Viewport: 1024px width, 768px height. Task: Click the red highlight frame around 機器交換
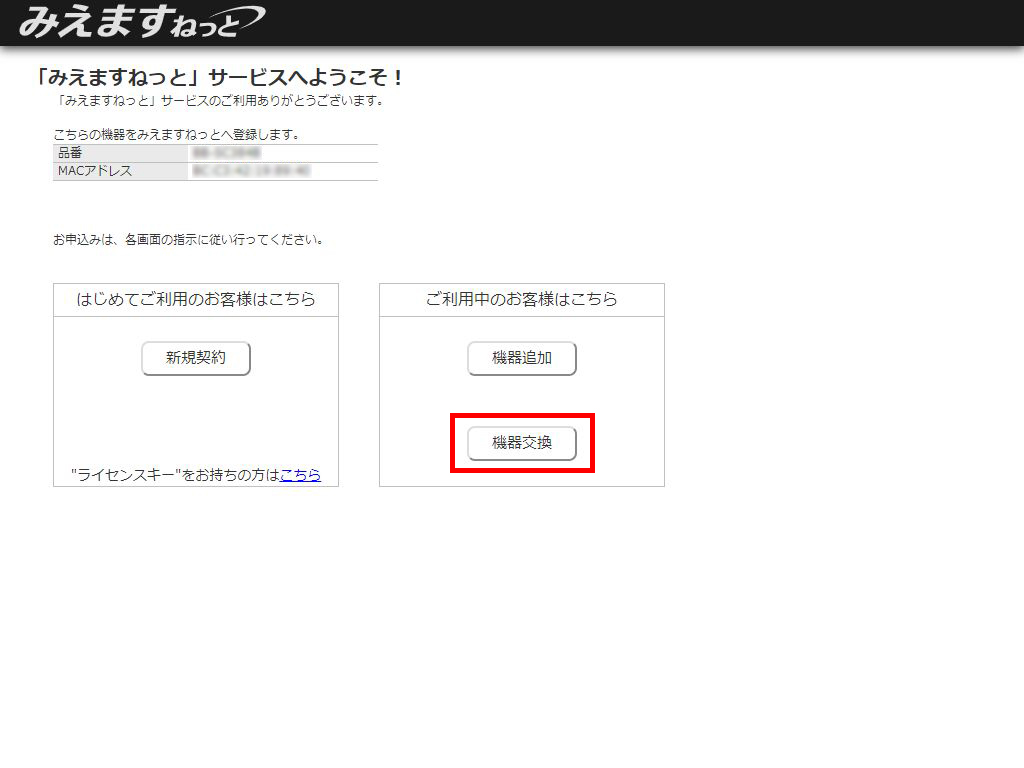[x=453, y=443]
